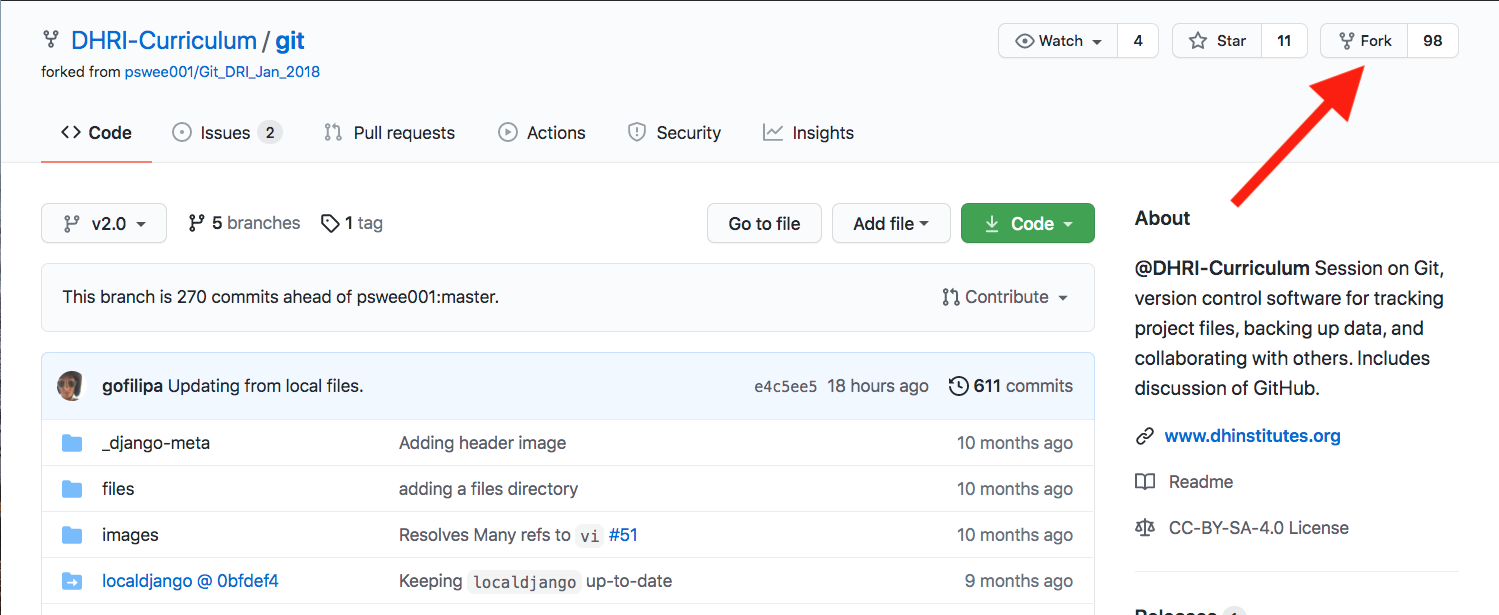The height and width of the screenshot is (615, 1499).
Task: Open commit message Keeping localdjango up-to-date
Action: 535,581
